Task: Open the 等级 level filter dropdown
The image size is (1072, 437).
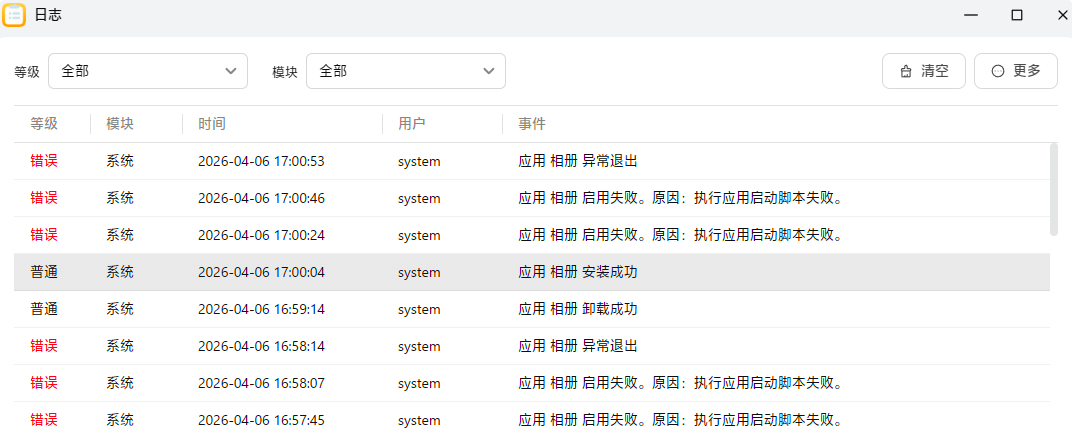Action: pos(147,71)
